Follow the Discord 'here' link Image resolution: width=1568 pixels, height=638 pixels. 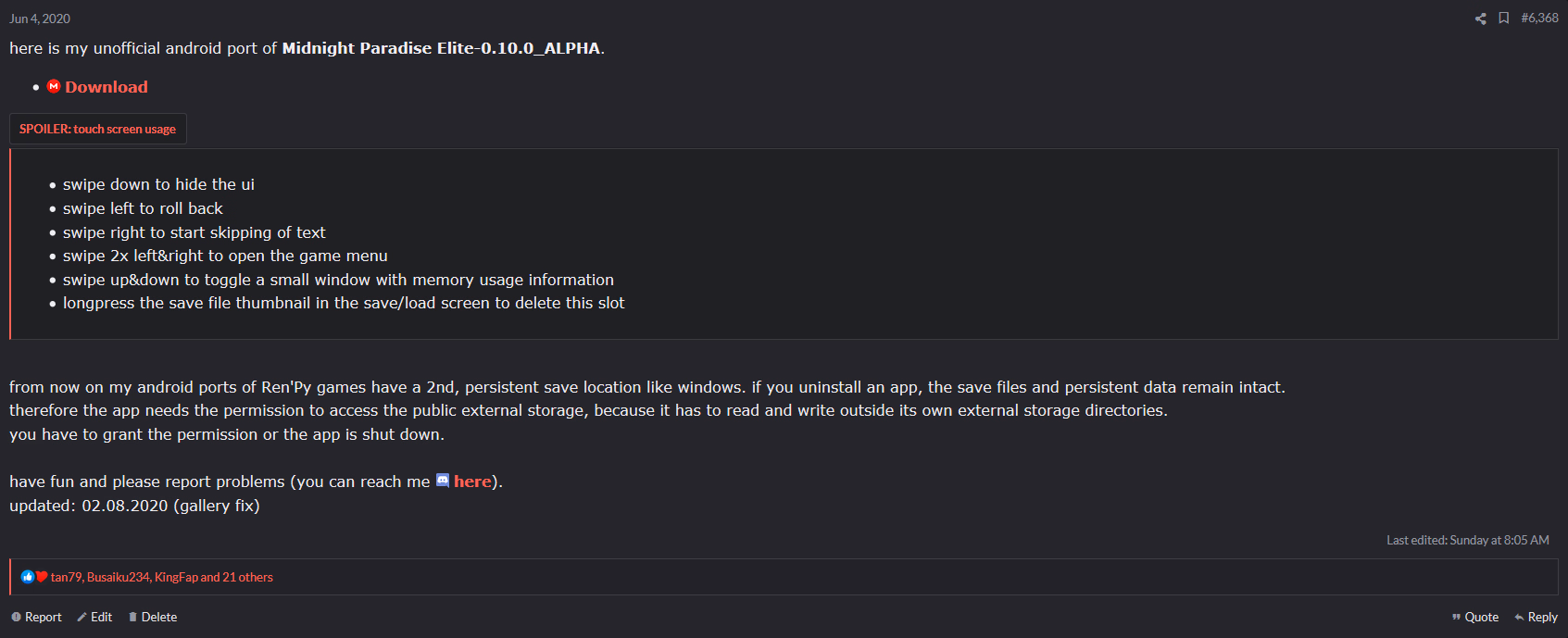pos(472,482)
